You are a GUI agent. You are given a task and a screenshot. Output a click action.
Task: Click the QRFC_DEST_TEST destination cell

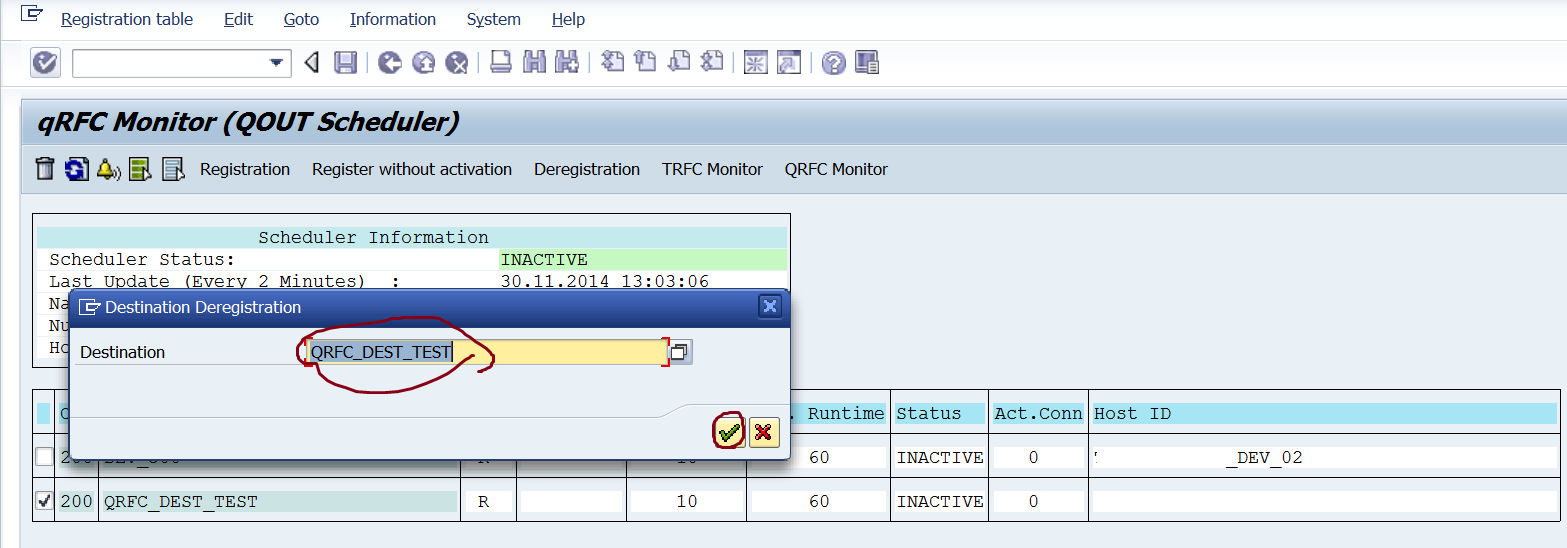(279, 501)
